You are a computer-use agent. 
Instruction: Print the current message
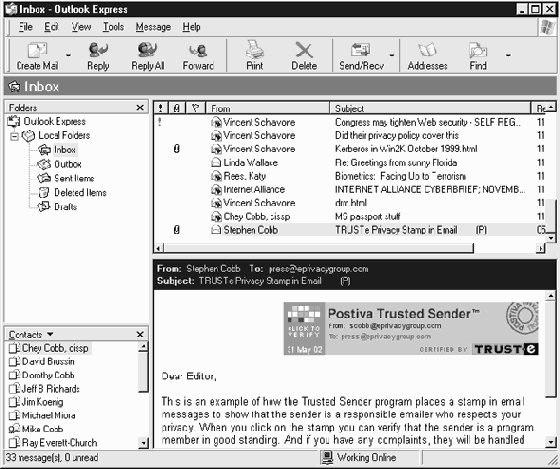tap(255, 56)
